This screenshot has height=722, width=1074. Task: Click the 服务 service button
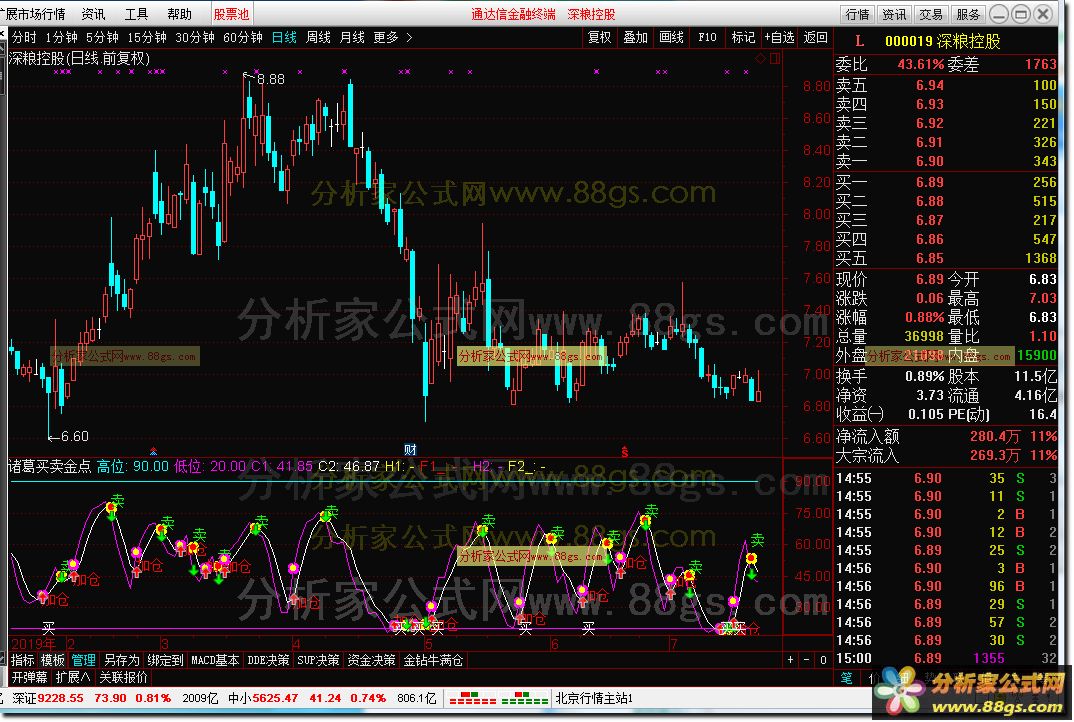pyautogui.click(x=968, y=14)
